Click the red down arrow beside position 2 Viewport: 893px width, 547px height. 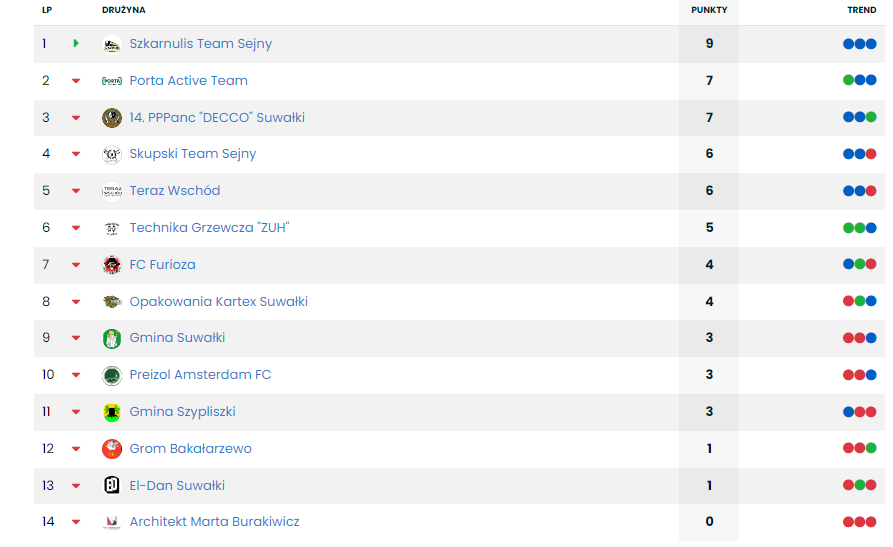point(76,81)
